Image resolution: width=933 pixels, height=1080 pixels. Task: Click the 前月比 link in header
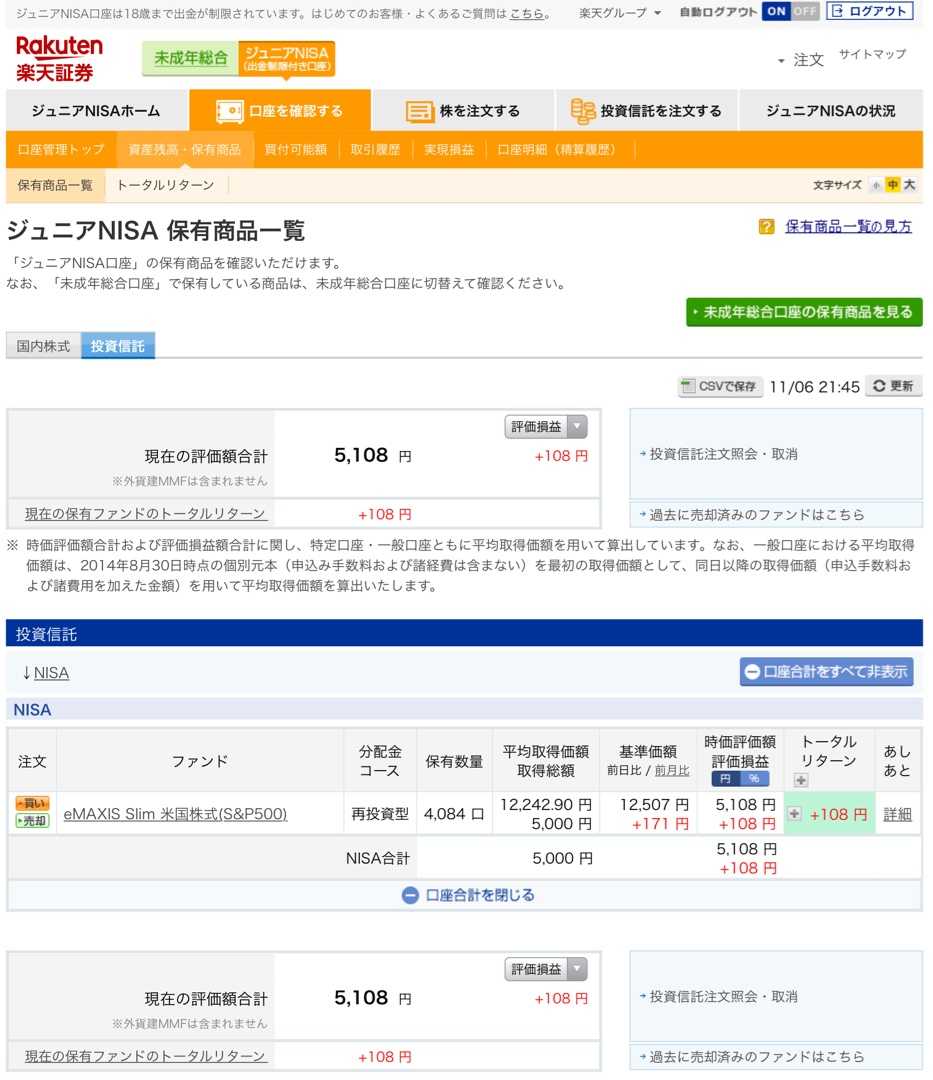pos(672,771)
